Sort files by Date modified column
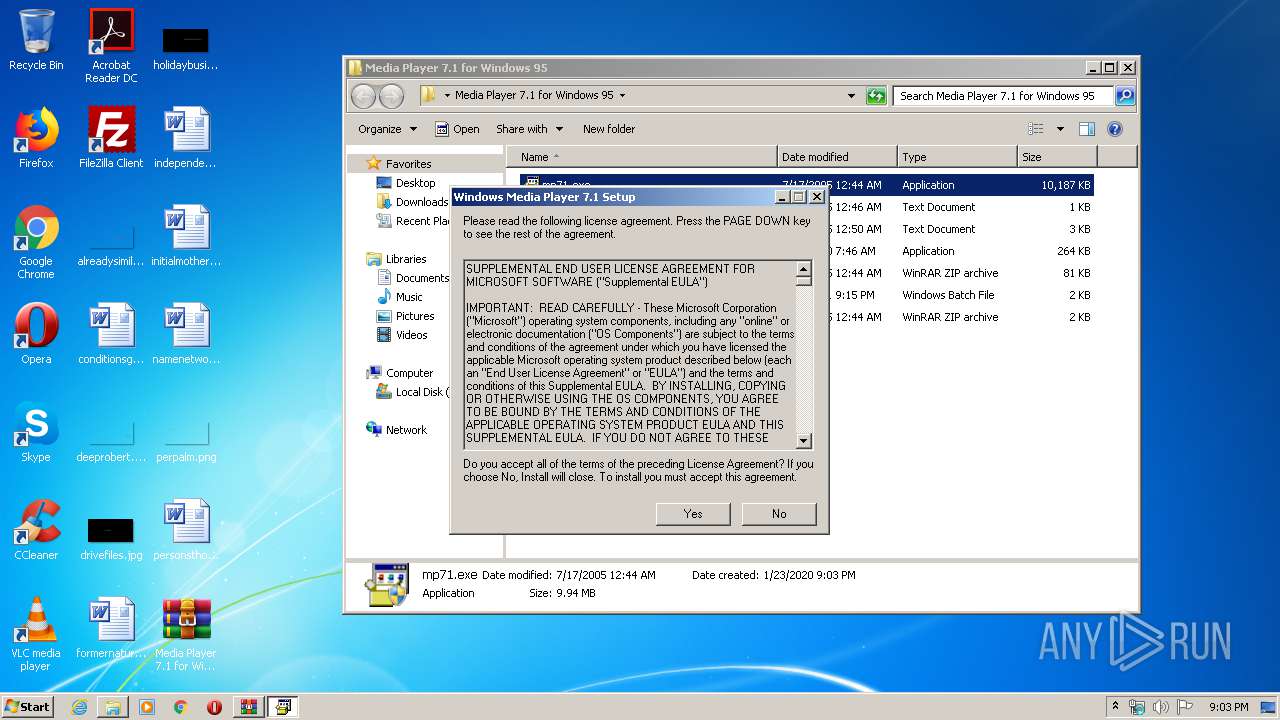 tap(837, 157)
